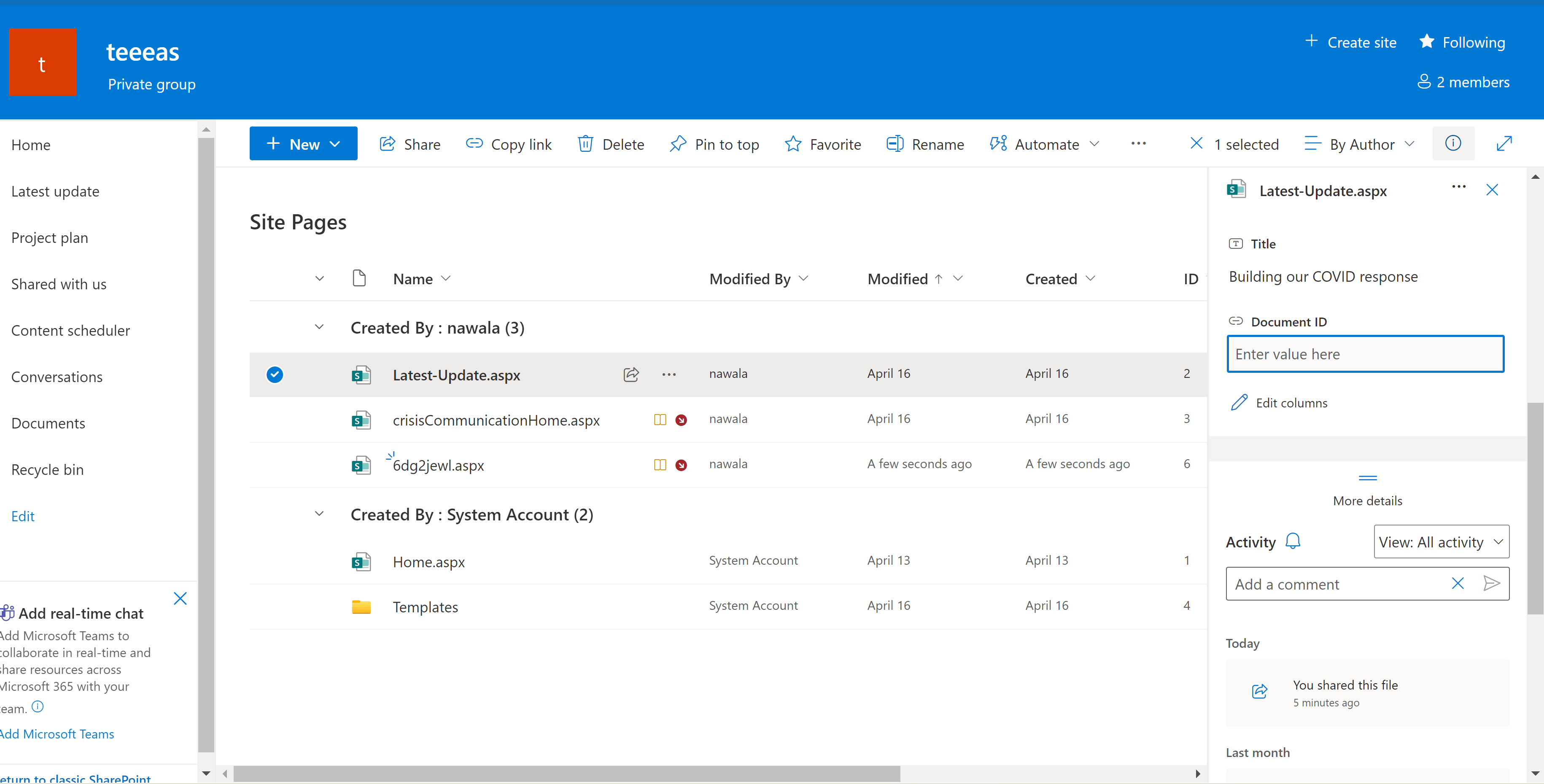Click Pin to top icon
This screenshot has width=1544, height=784.
pyautogui.click(x=678, y=144)
